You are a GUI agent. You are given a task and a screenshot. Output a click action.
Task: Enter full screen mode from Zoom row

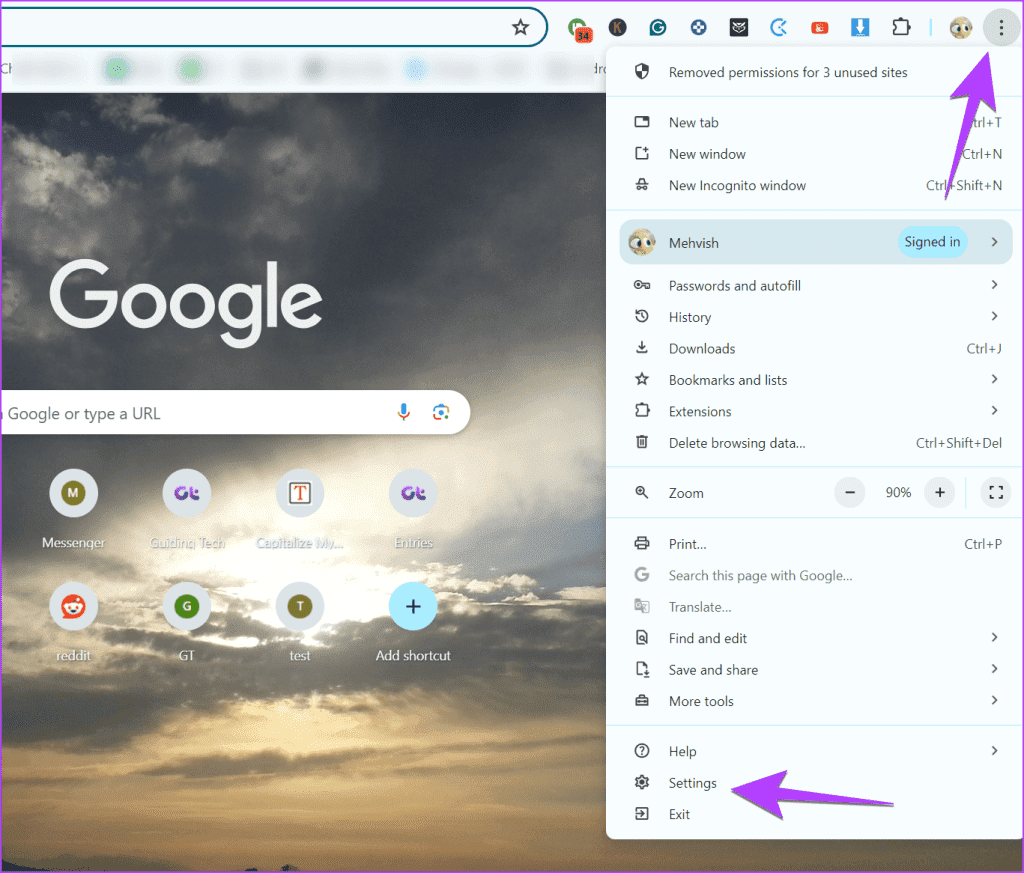click(996, 492)
